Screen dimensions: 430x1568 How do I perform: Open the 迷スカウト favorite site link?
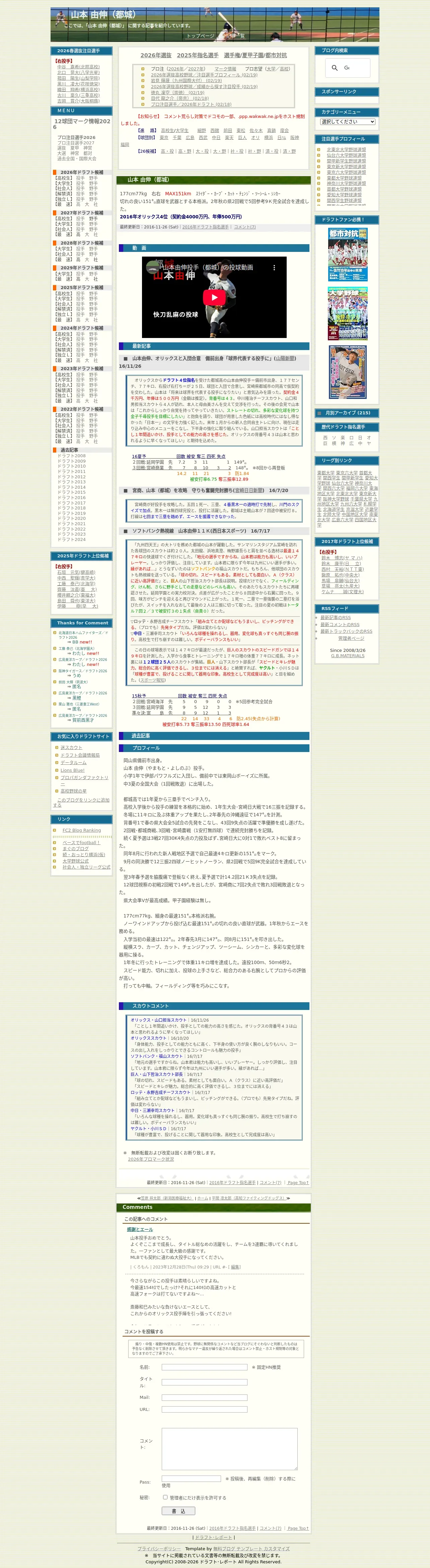71,747
